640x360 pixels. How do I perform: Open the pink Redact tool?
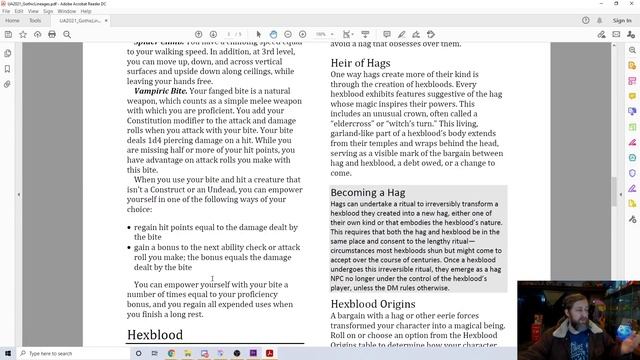pyautogui.click(x=632, y=142)
